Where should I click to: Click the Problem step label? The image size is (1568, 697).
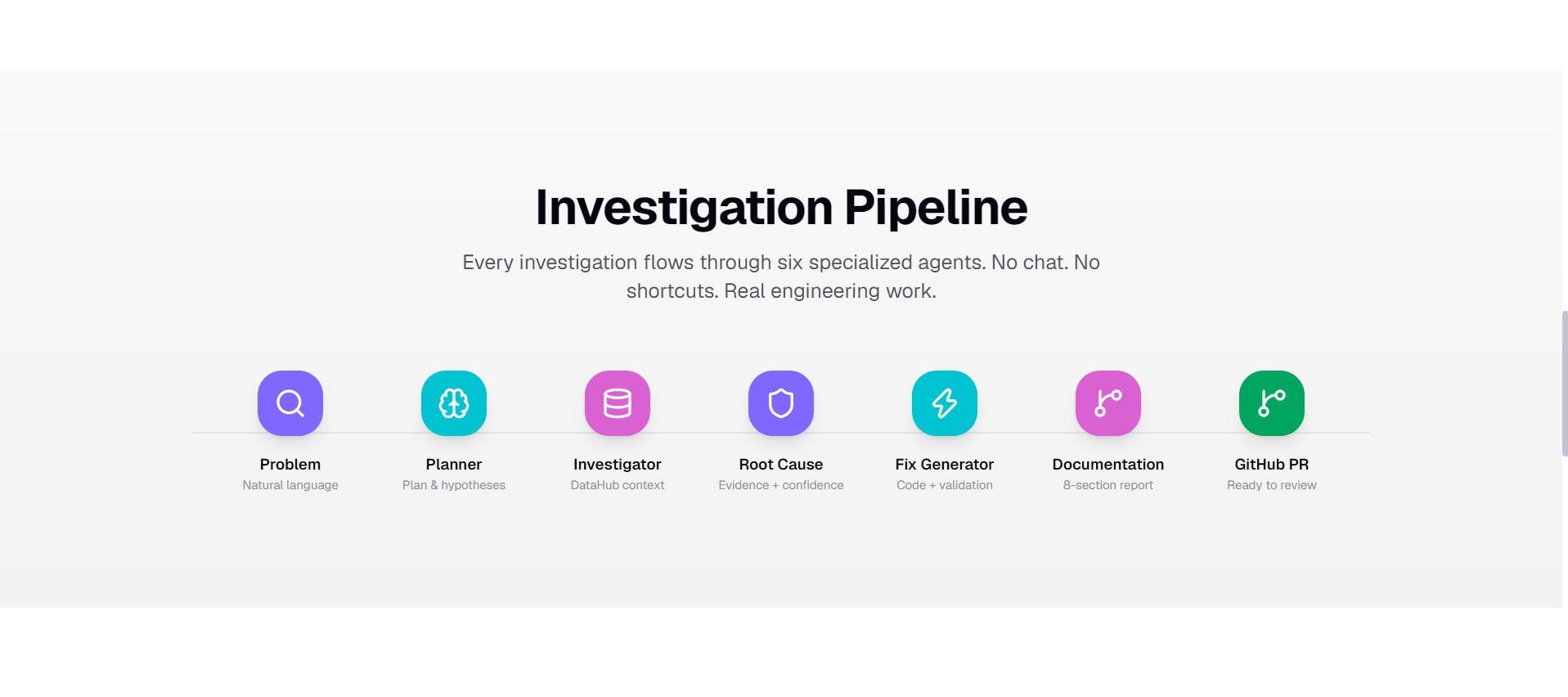point(290,465)
